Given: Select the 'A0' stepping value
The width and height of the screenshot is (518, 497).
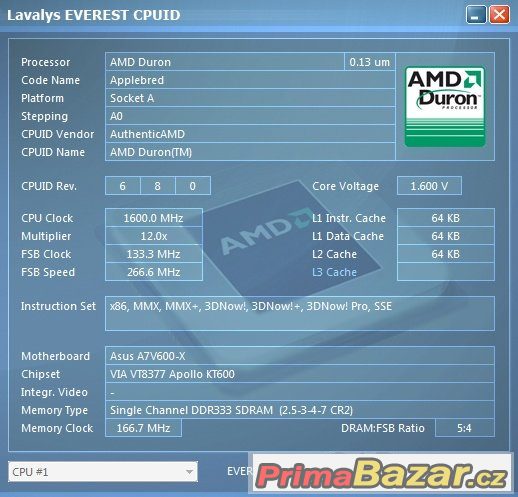Looking at the screenshot, I should 250,116.
